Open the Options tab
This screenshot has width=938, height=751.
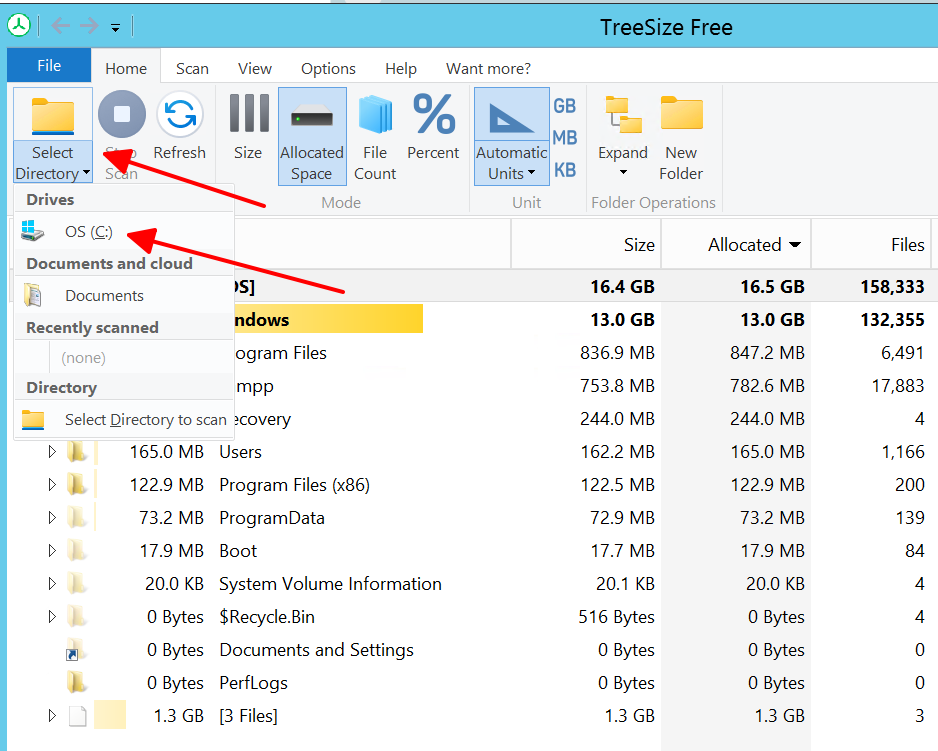pos(328,68)
